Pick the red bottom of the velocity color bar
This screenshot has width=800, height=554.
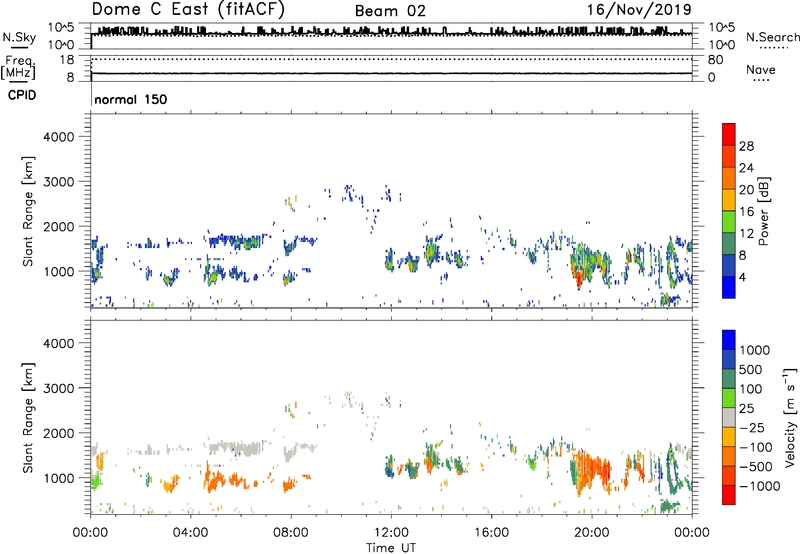pos(729,495)
